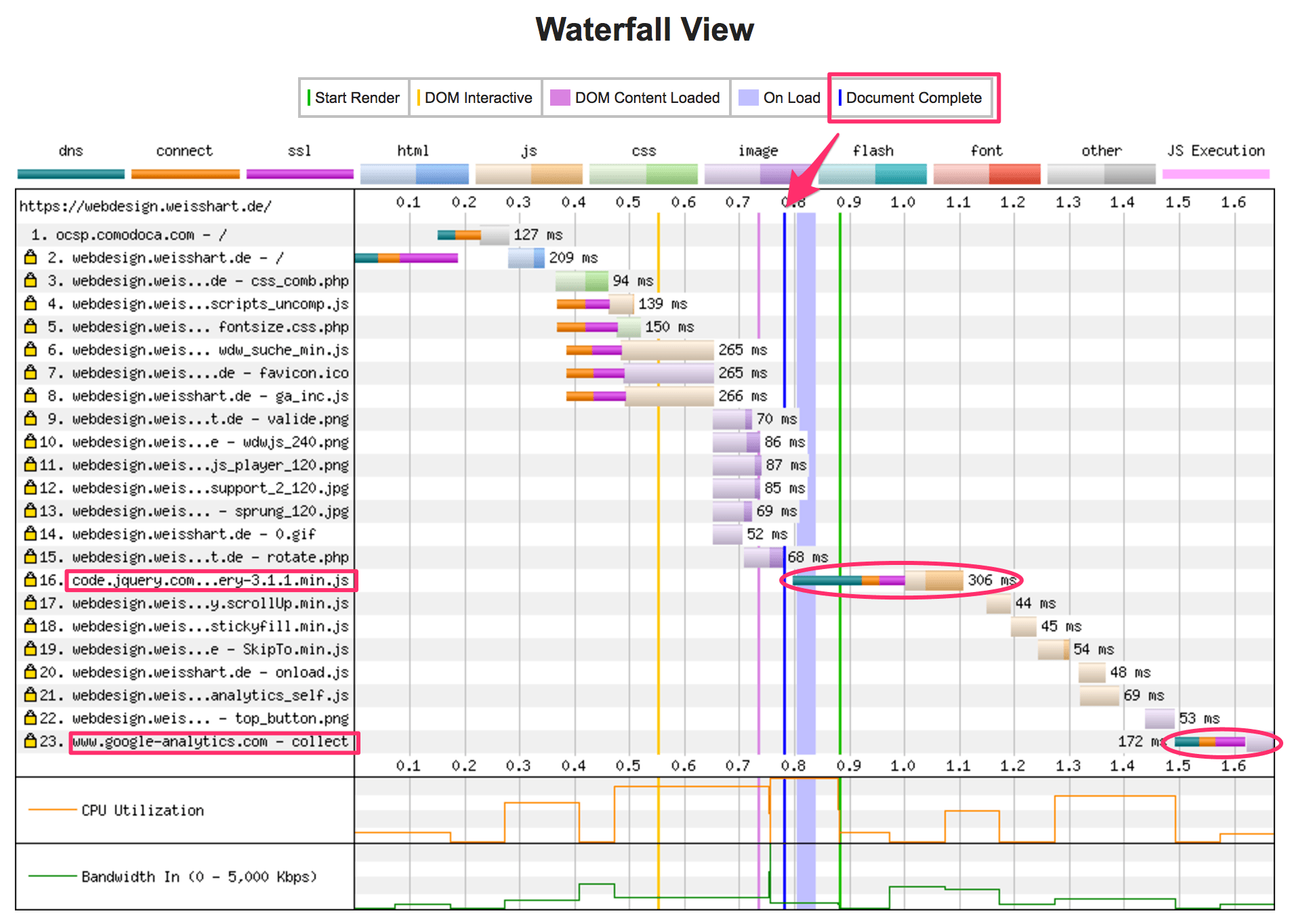Click the lock icon beside sprung_120.jpg request
Screen dimensions: 1290x924
pos(30,510)
